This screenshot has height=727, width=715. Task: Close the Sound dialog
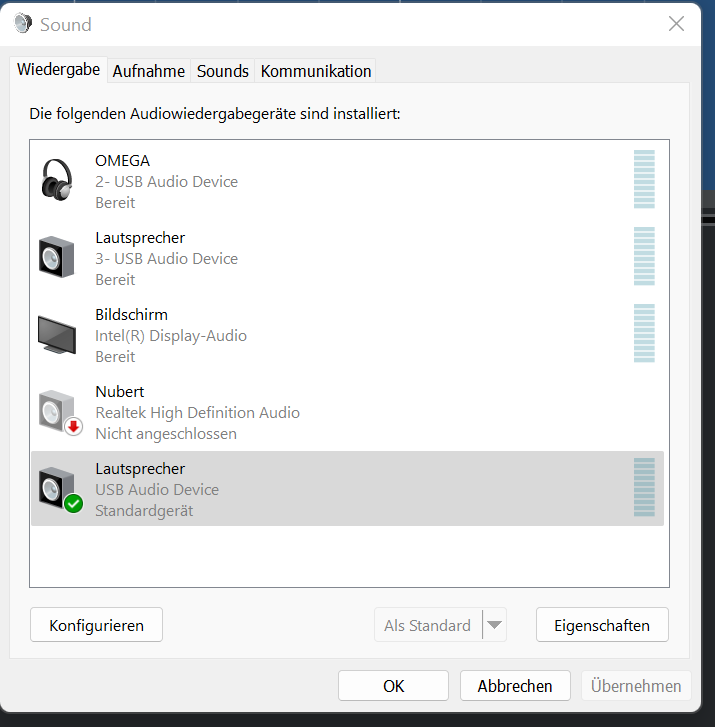(677, 24)
